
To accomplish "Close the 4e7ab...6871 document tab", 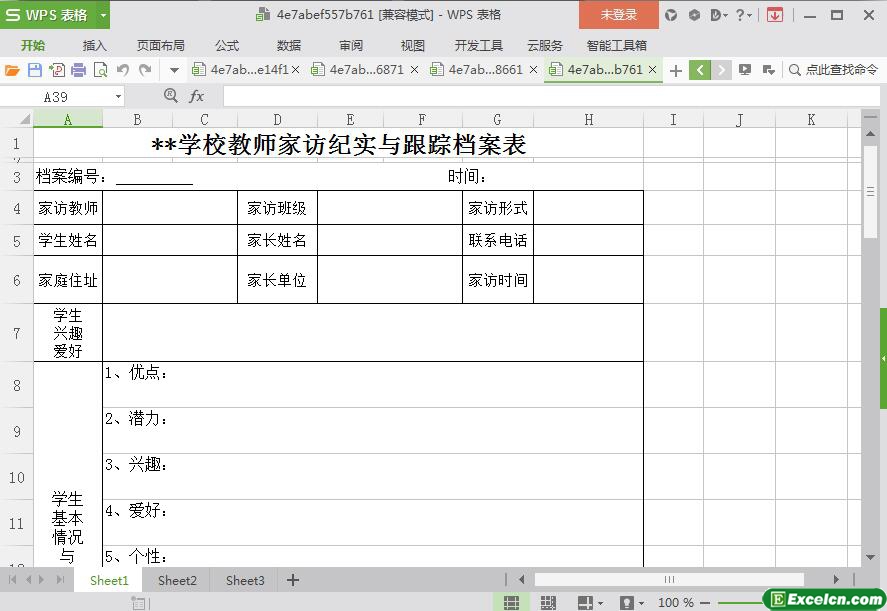I will pyautogui.click(x=415, y=70).
